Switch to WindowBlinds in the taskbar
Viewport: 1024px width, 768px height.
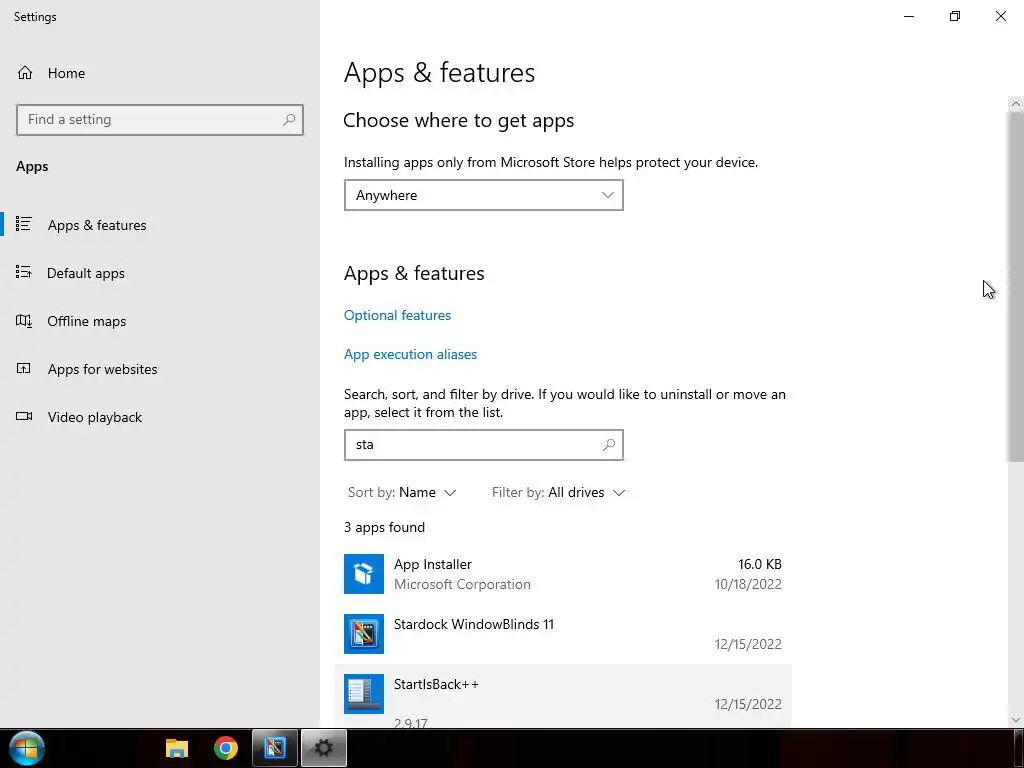275,748
